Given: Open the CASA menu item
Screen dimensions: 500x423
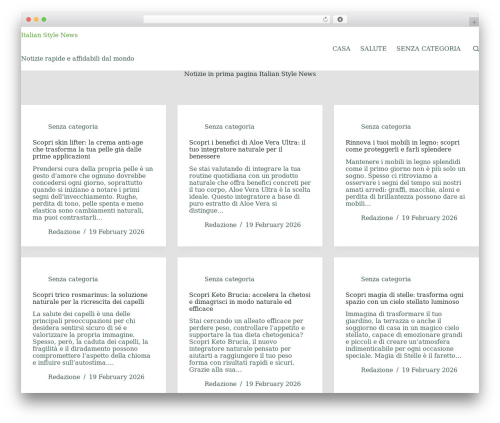Looking at the screenshot, I should [x=341, y=49].
